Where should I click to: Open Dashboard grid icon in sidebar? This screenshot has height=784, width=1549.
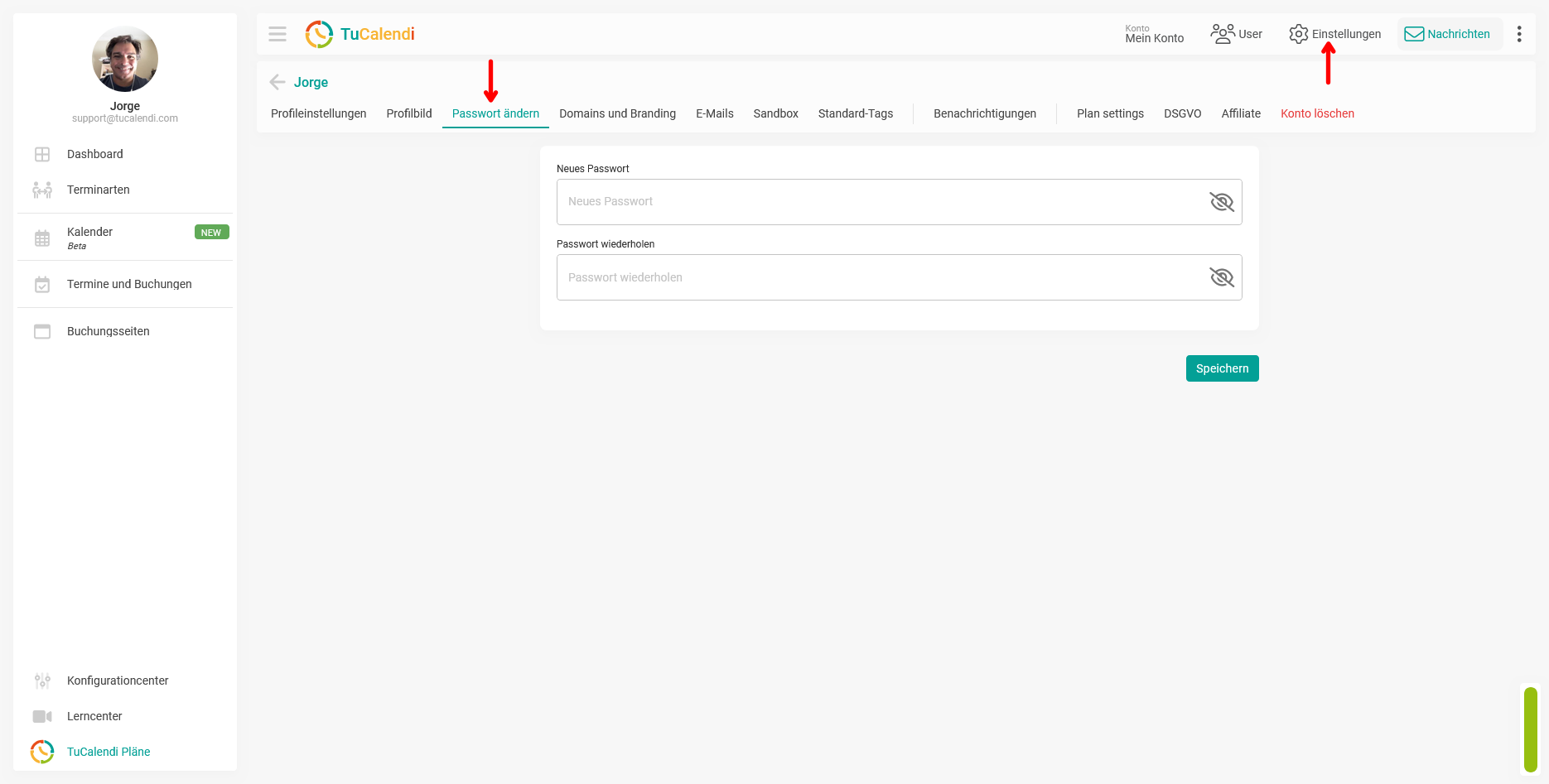click(42, 154)
